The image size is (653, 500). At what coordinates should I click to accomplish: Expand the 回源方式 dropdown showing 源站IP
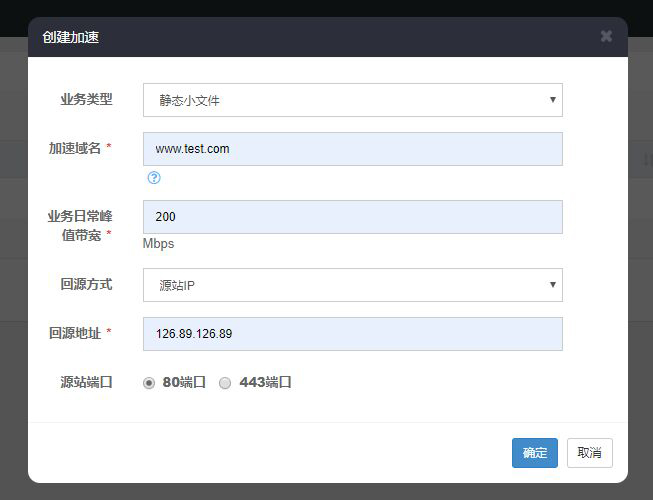point(352,285)
